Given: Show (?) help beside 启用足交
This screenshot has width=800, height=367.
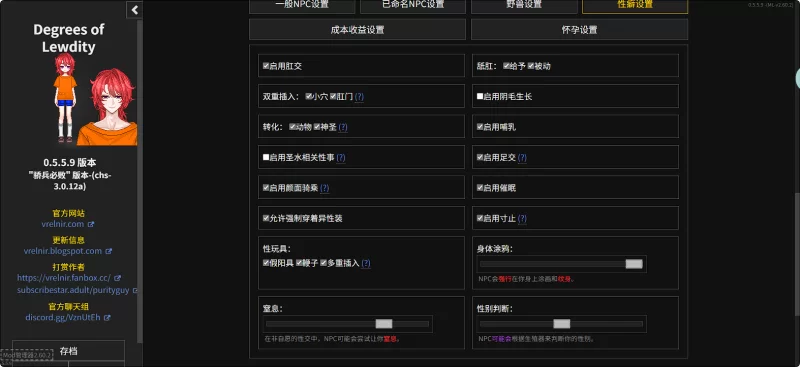Looking at the screenshot, I should coord(522,158).
